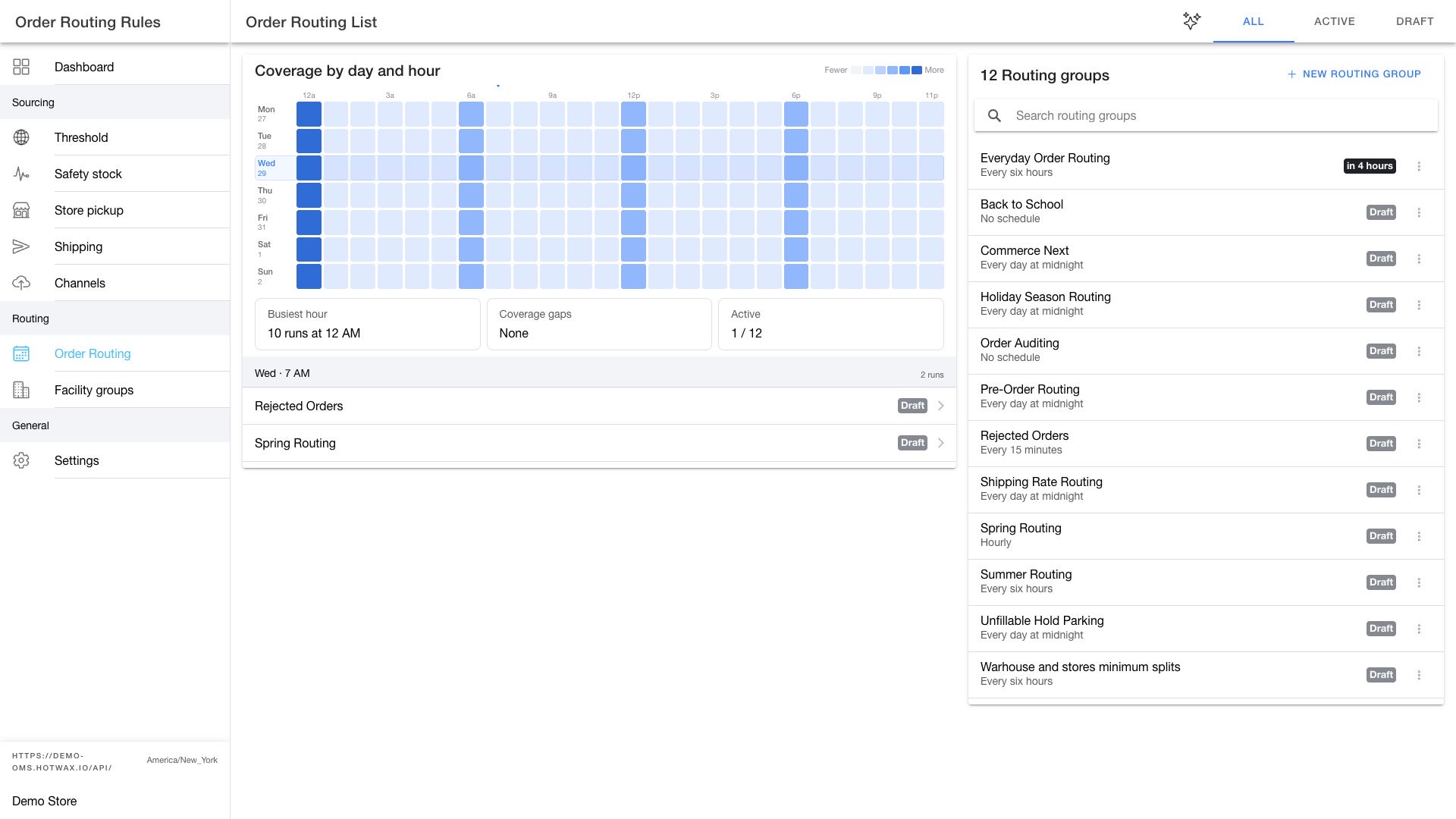Open Shipping in the sidebar
The image size is (1456, 819).
(115, 246)
